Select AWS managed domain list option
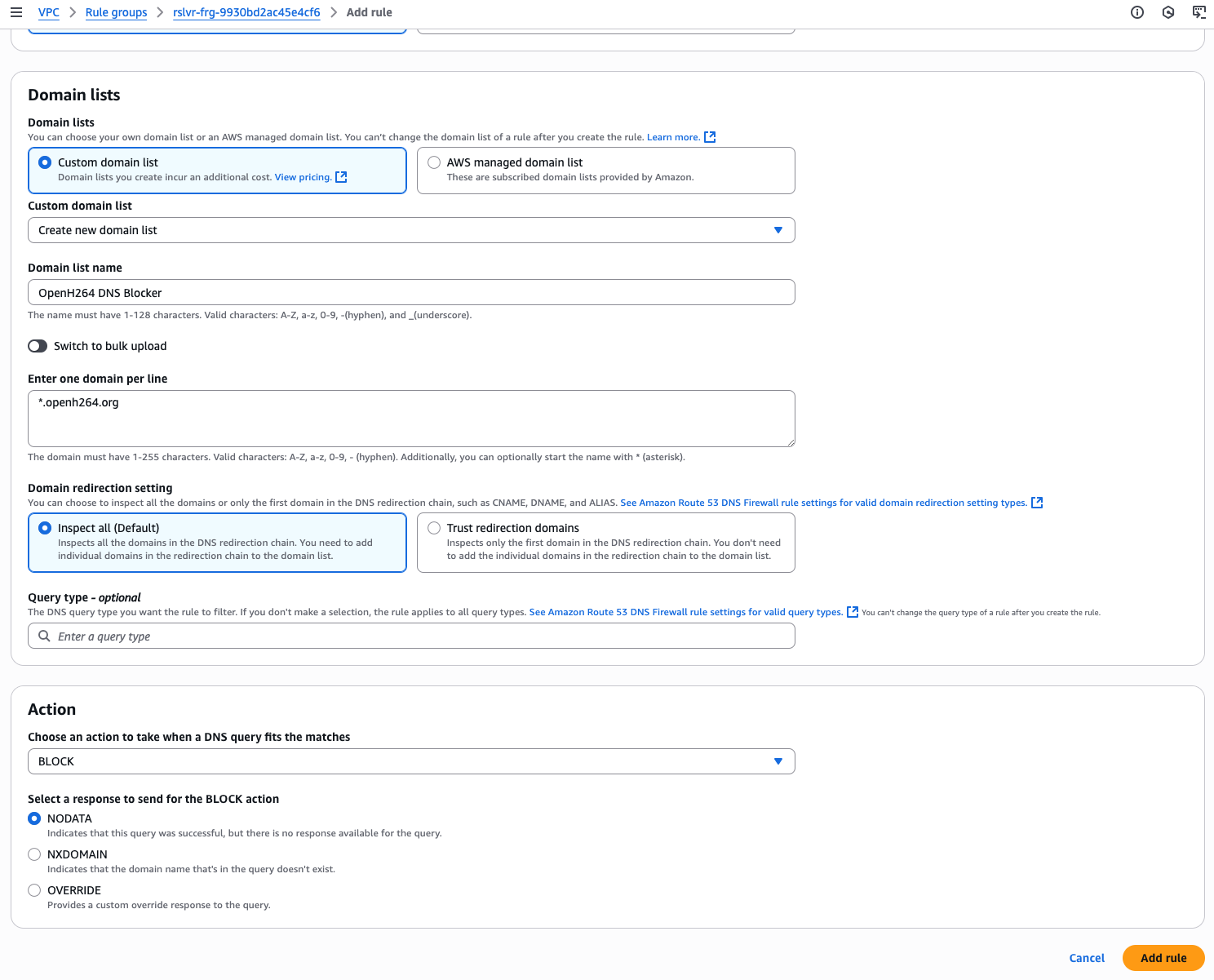This screenshot has width=1214, height=980. coord(434,162)
